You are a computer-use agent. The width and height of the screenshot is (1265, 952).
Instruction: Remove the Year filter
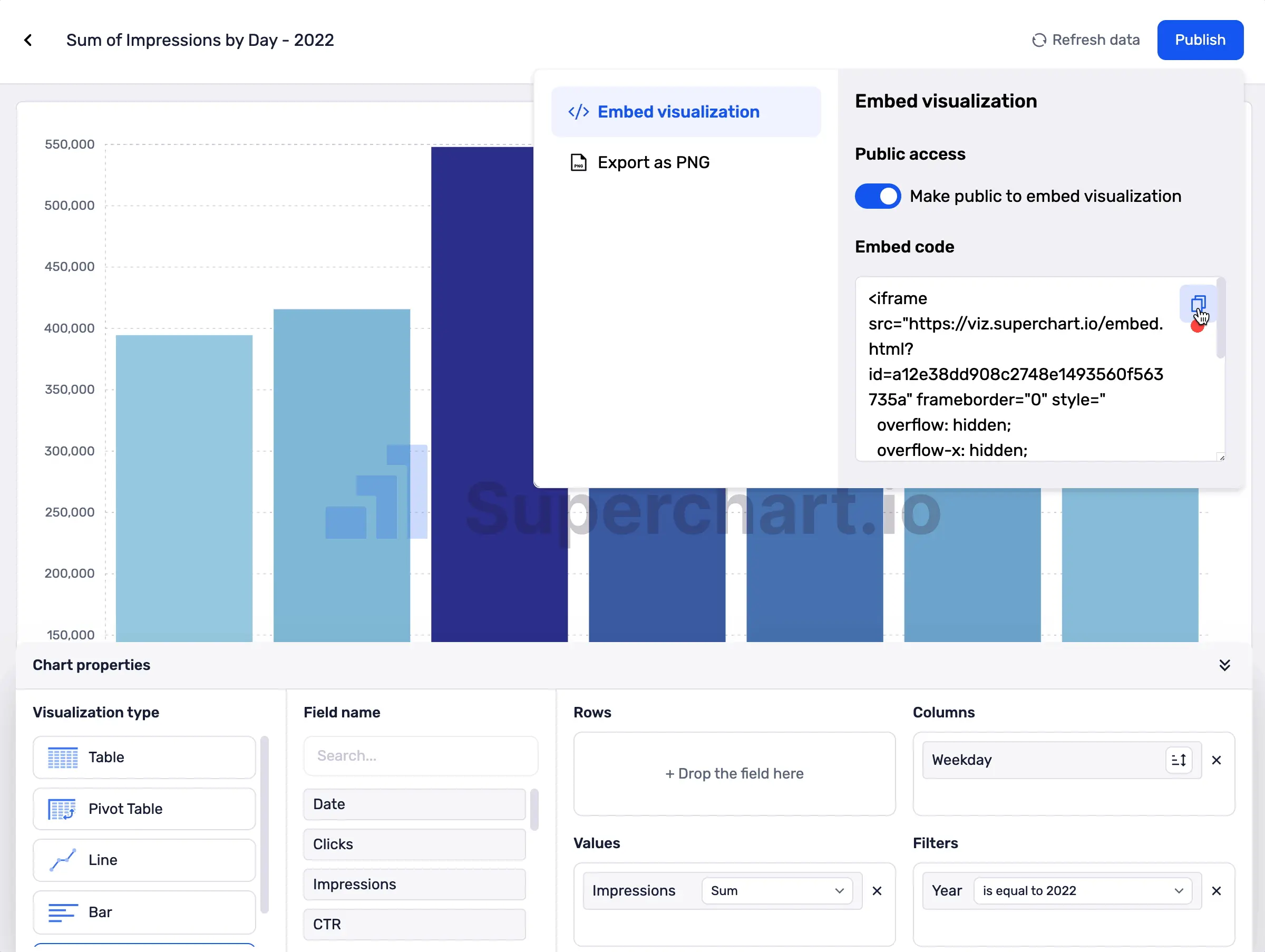pos(1217,890)
